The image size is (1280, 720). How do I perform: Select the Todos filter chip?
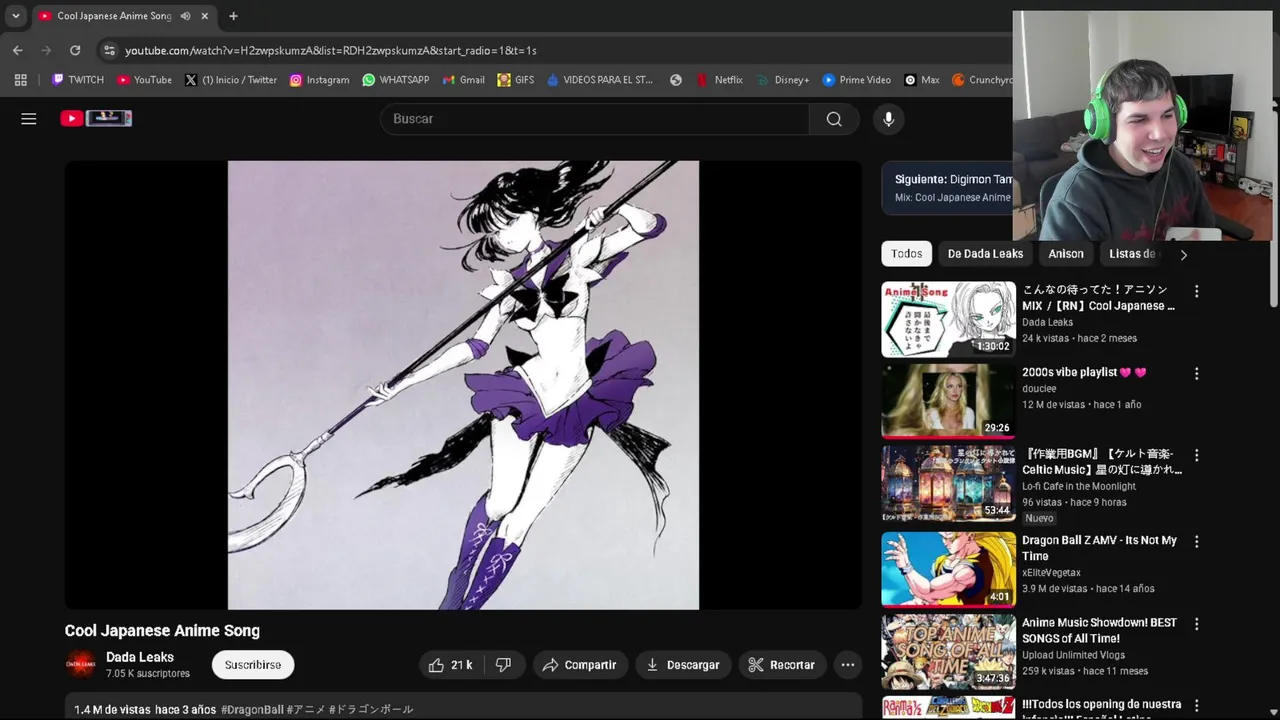point(907,254)
